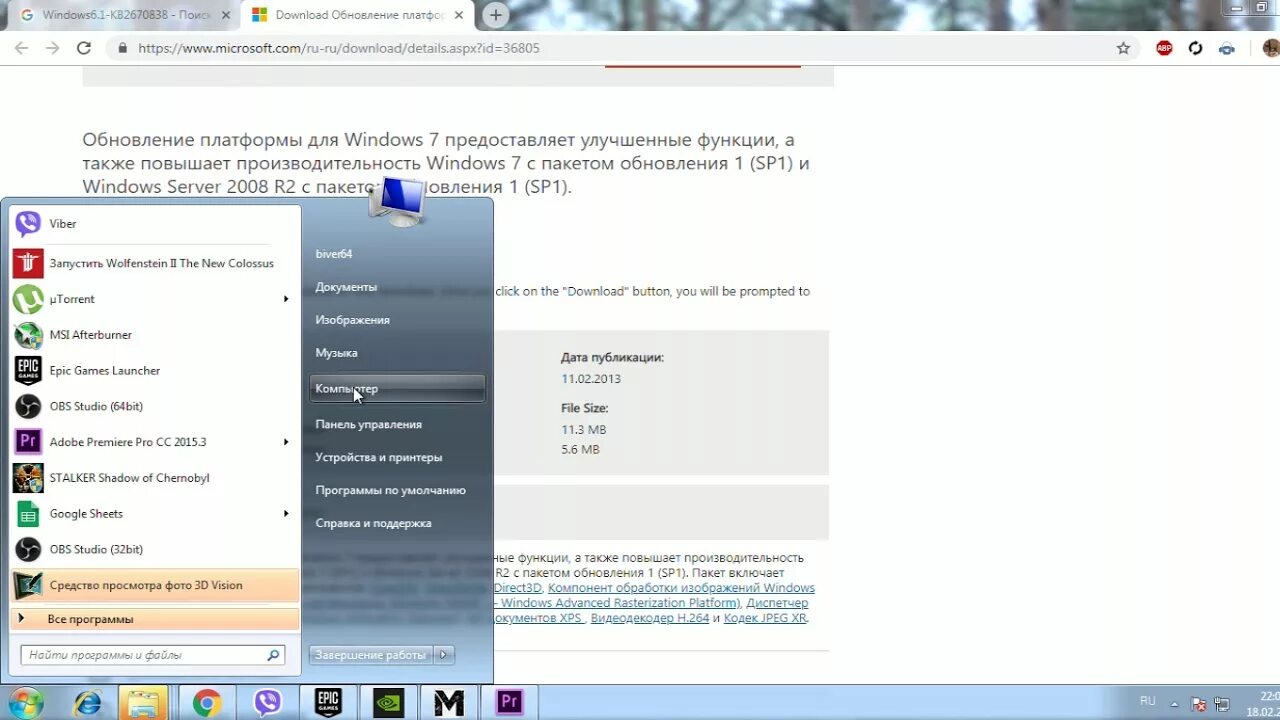Image resolution: width=1280 pixels, height=720 pixels.
Task: Open Viber from Start menu list
Action: [x=155, y=224]
